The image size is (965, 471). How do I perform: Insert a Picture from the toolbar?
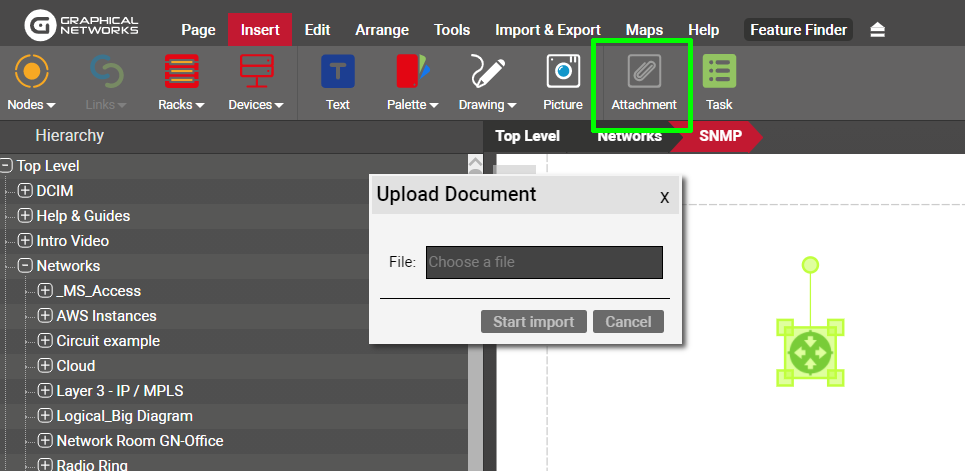(x=563, y=73)
